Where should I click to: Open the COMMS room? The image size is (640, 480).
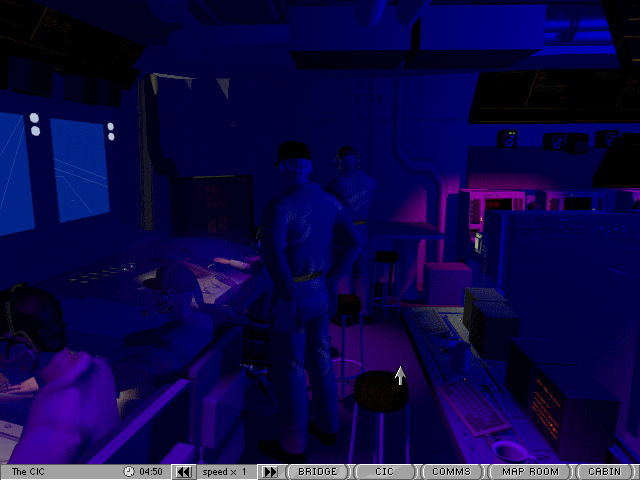(x=451, y=472)
